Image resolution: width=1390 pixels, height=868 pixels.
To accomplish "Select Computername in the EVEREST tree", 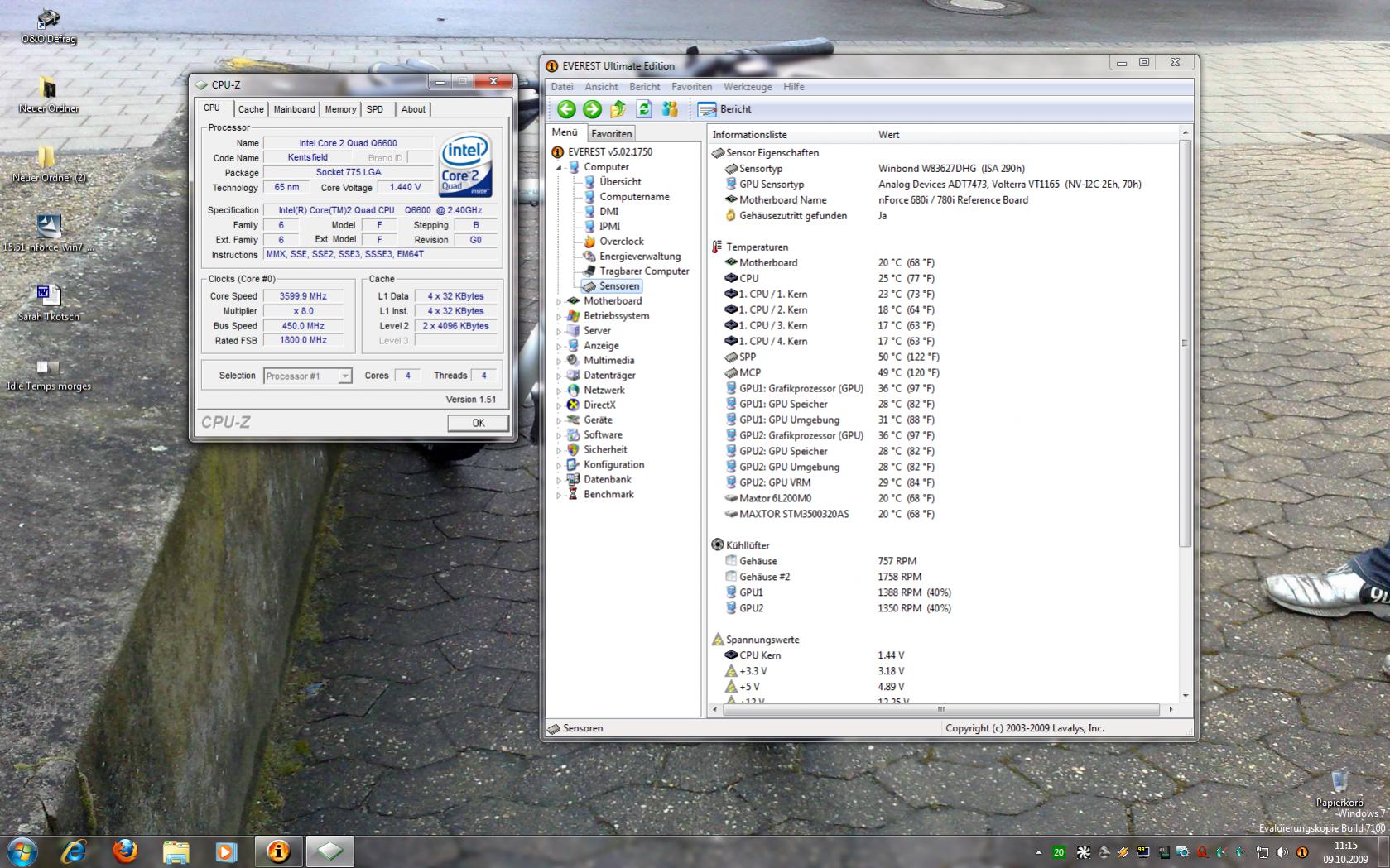I will point(634,197).
